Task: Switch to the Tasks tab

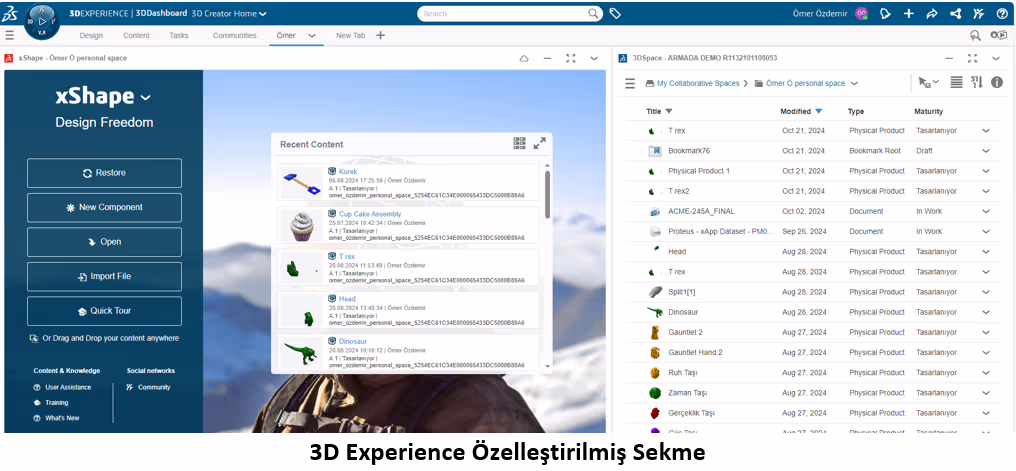Action: pyautogui.click(x=179, y=36)
